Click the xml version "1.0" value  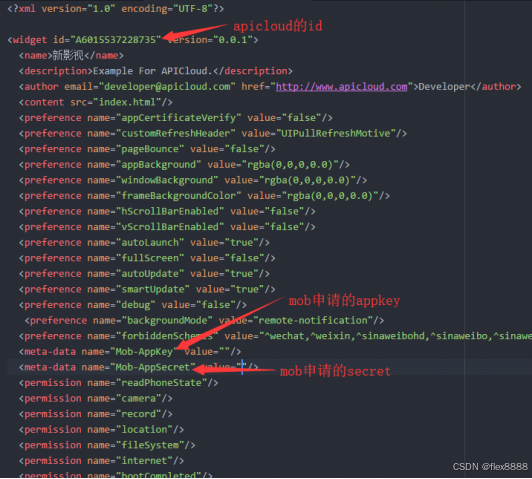tap(101, 9)
